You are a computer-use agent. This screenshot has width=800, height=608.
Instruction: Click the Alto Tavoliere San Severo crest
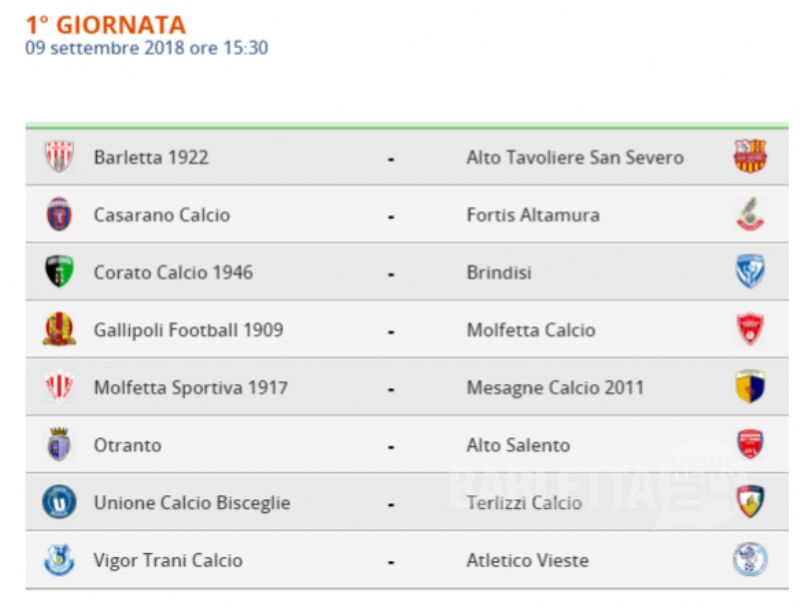(750, 156)
